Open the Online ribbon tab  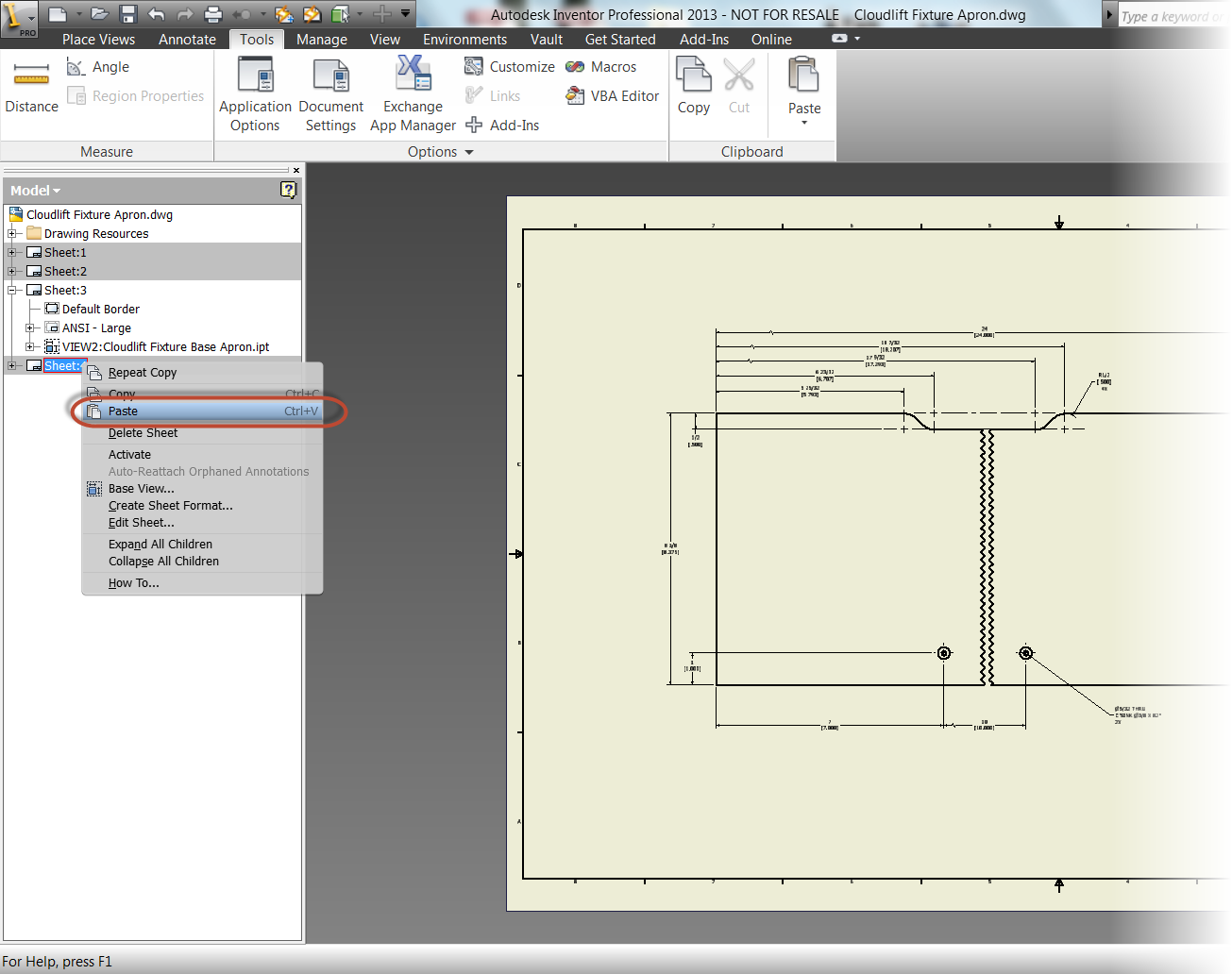click(771, 40)
